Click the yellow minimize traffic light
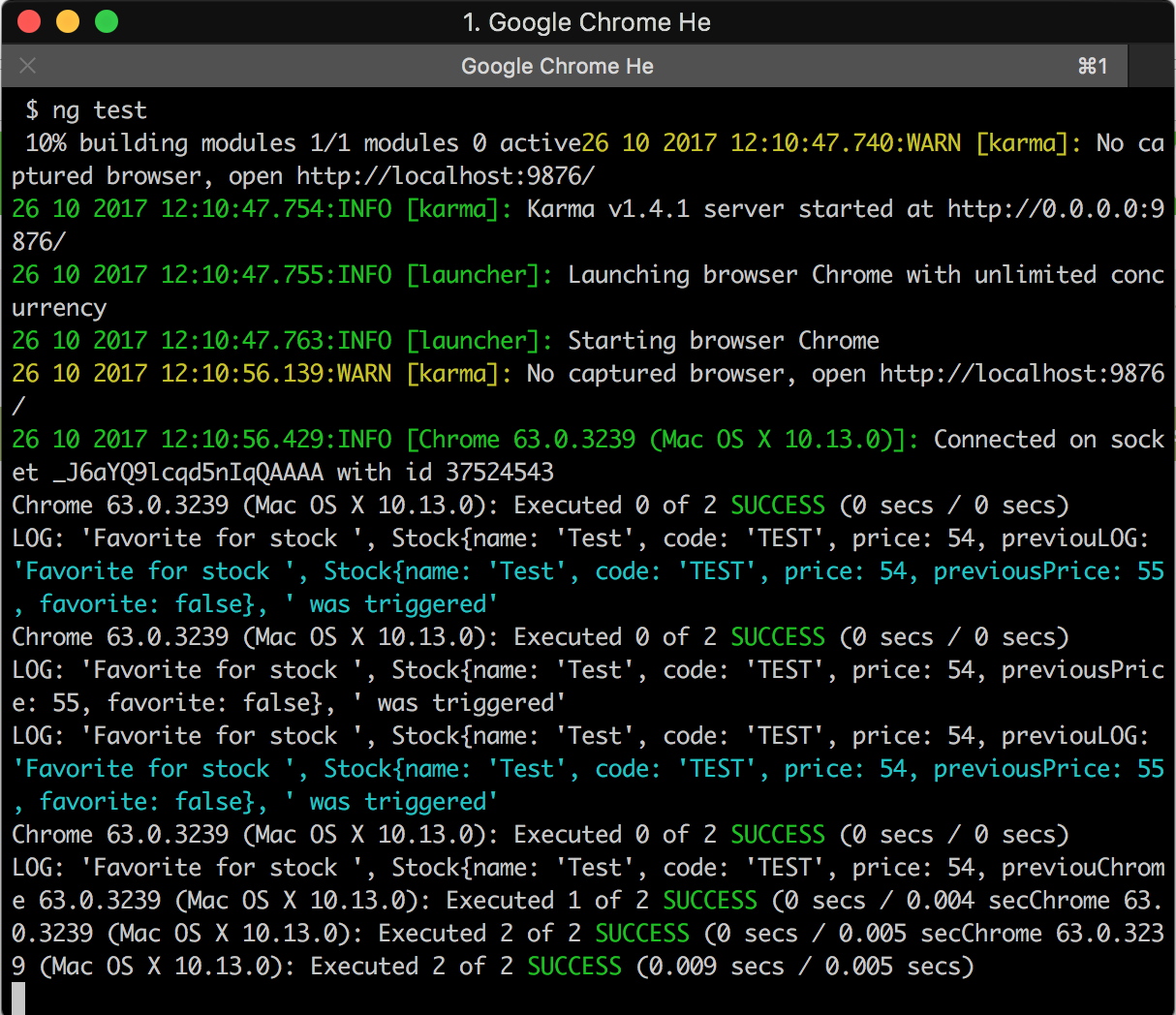This screenshot has width=1176, height=1015. coord(67,21)
